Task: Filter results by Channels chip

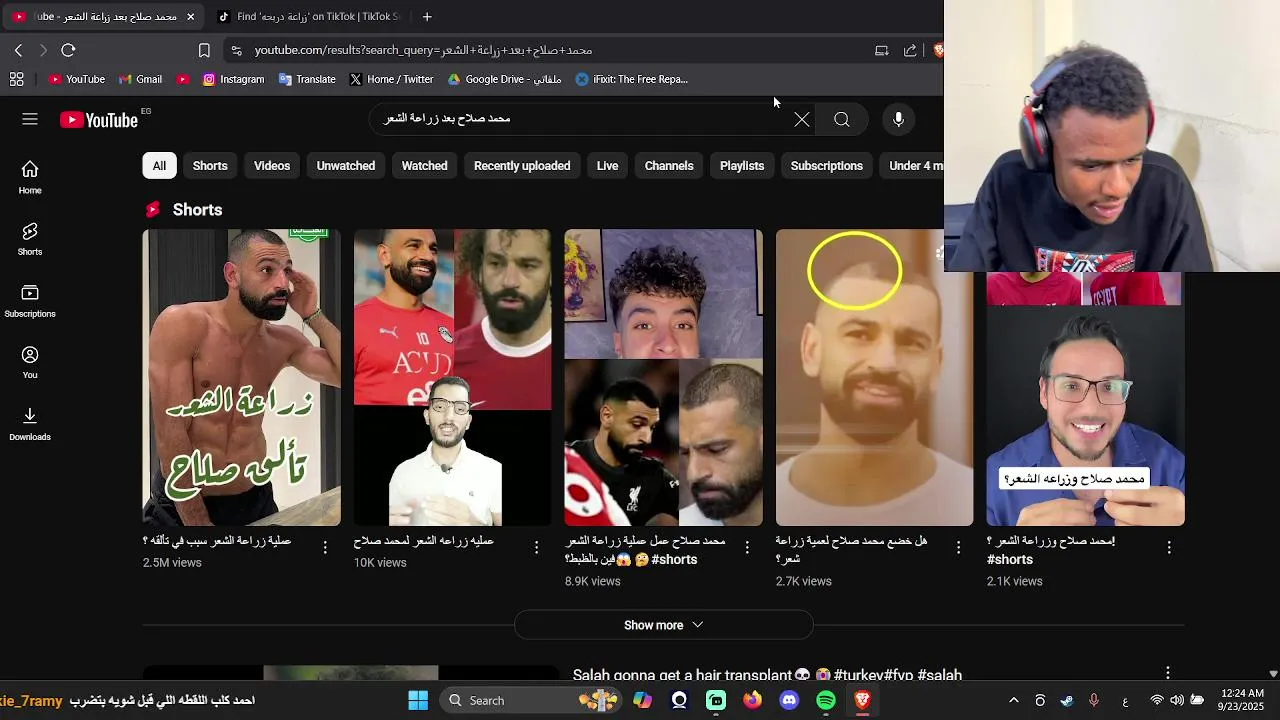Action: tap(669, 166)
